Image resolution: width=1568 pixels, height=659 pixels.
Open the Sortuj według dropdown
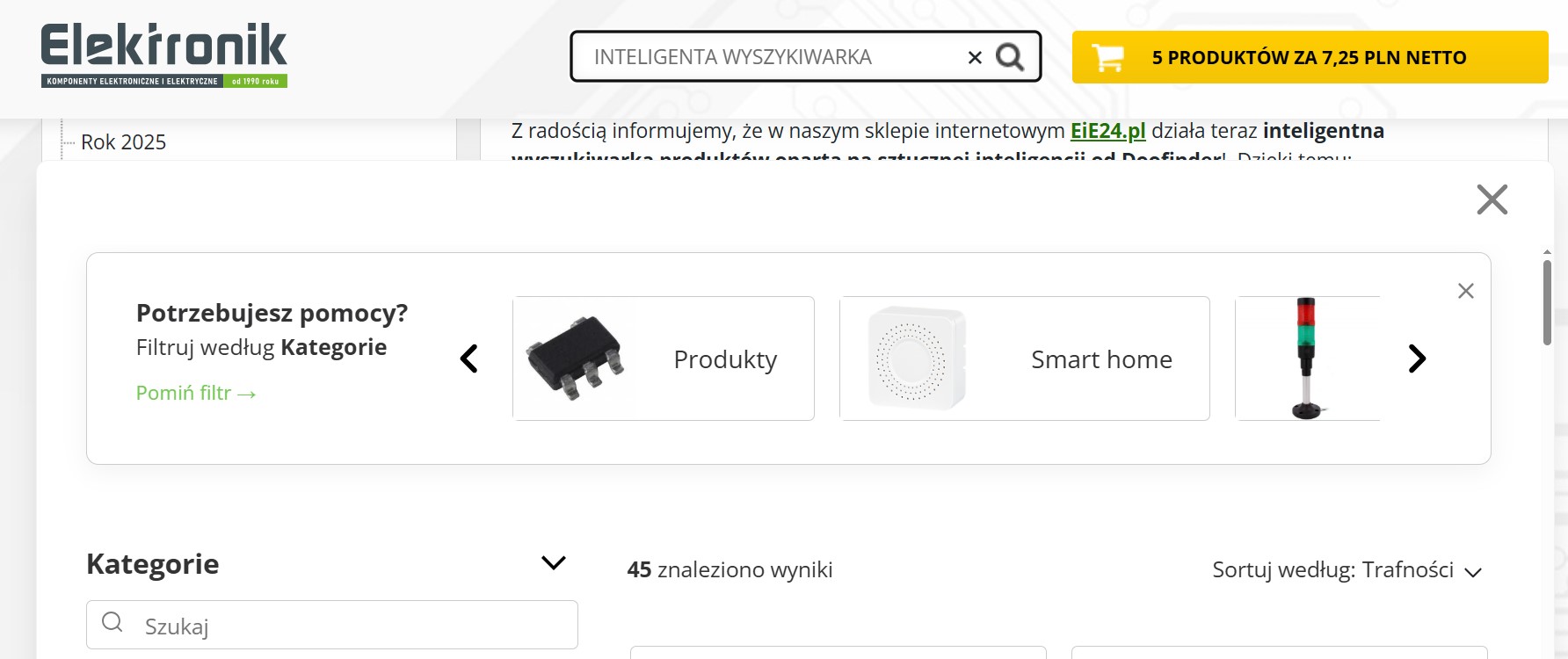(1347, 570)
